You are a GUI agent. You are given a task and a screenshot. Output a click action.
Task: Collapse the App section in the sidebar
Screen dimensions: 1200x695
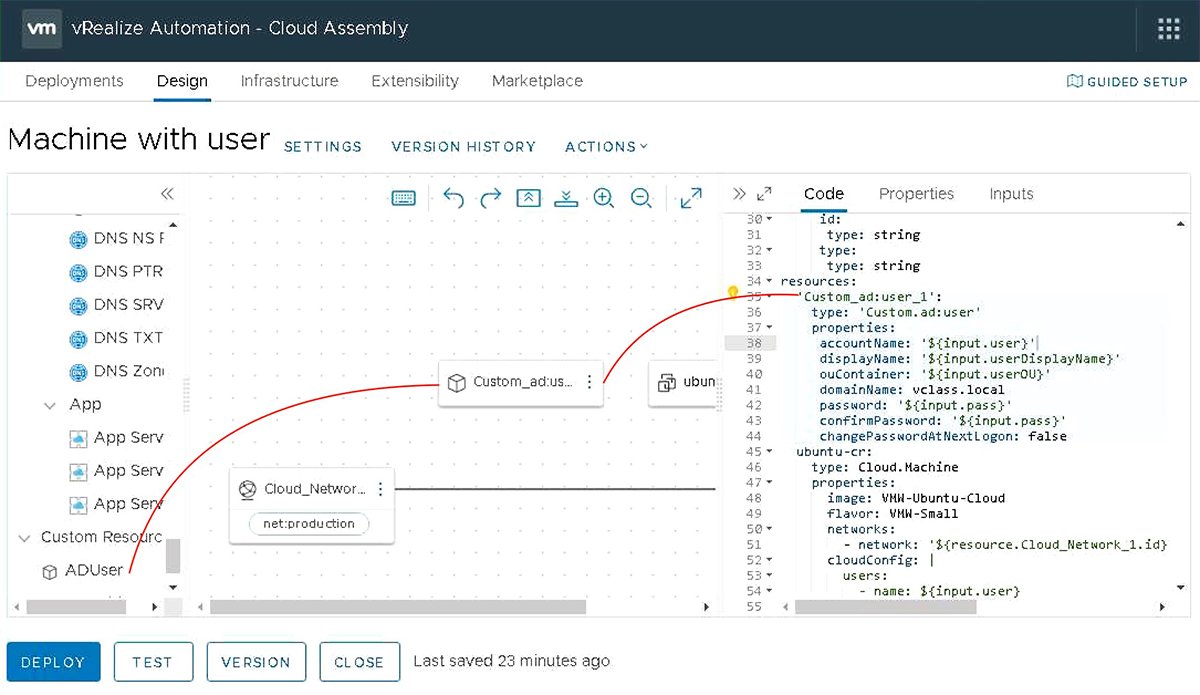coord(51,404)
